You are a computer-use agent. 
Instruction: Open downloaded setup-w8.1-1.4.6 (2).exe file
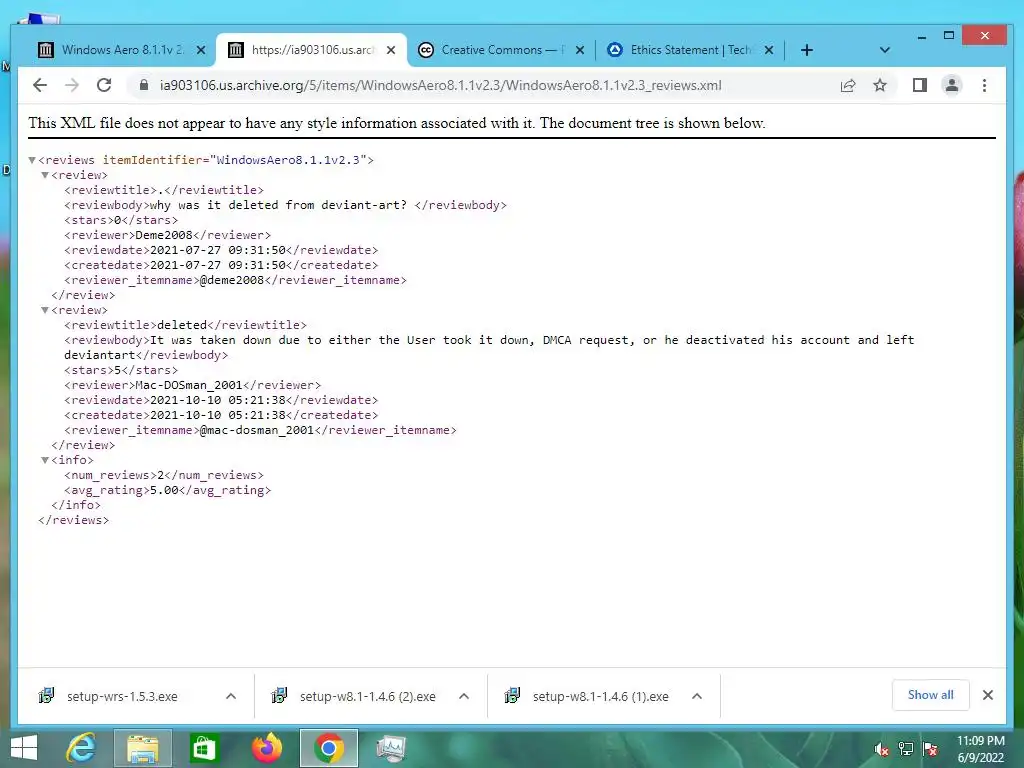click(368, 697)
